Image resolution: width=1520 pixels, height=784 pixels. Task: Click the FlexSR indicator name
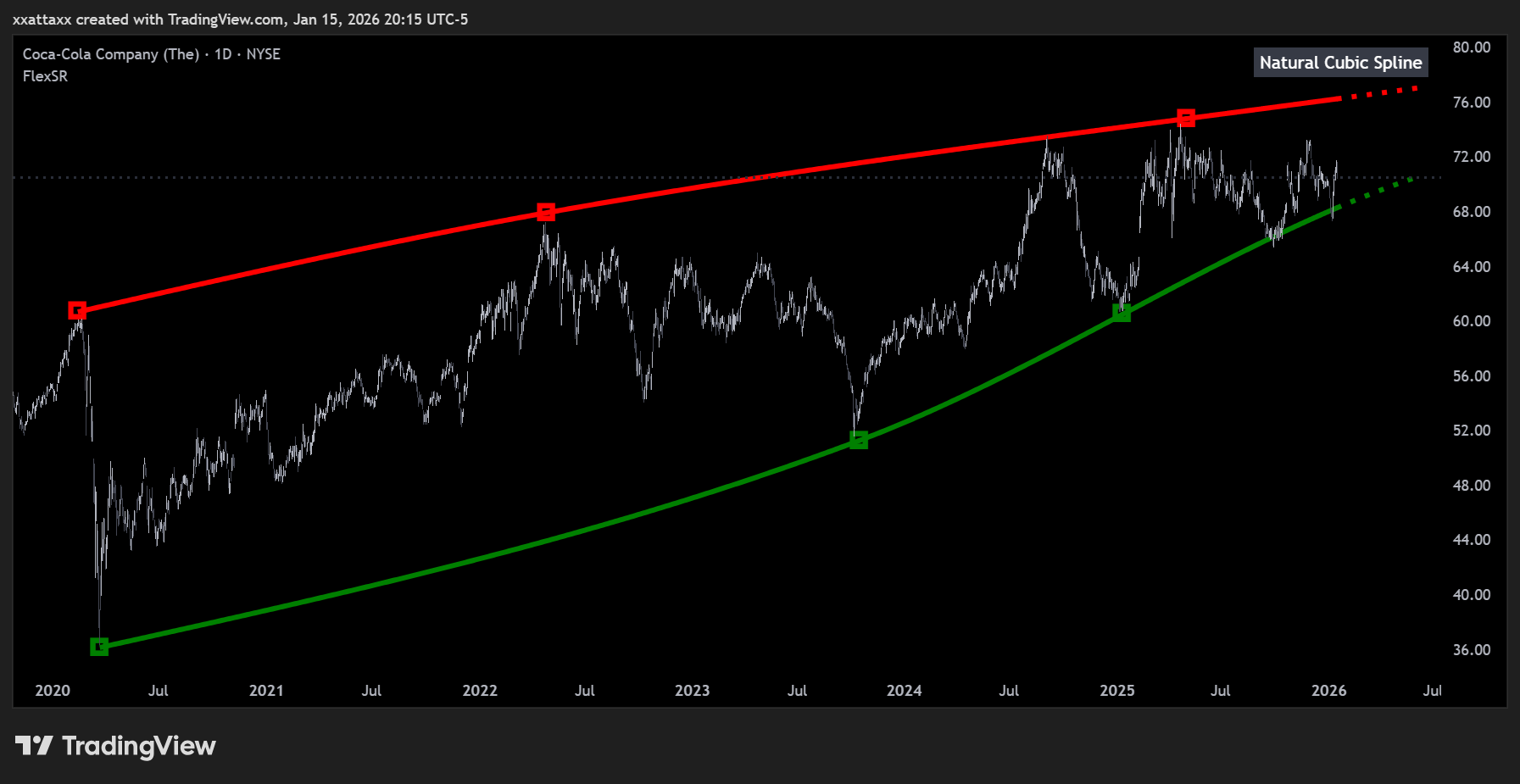[x=45, y=76]
